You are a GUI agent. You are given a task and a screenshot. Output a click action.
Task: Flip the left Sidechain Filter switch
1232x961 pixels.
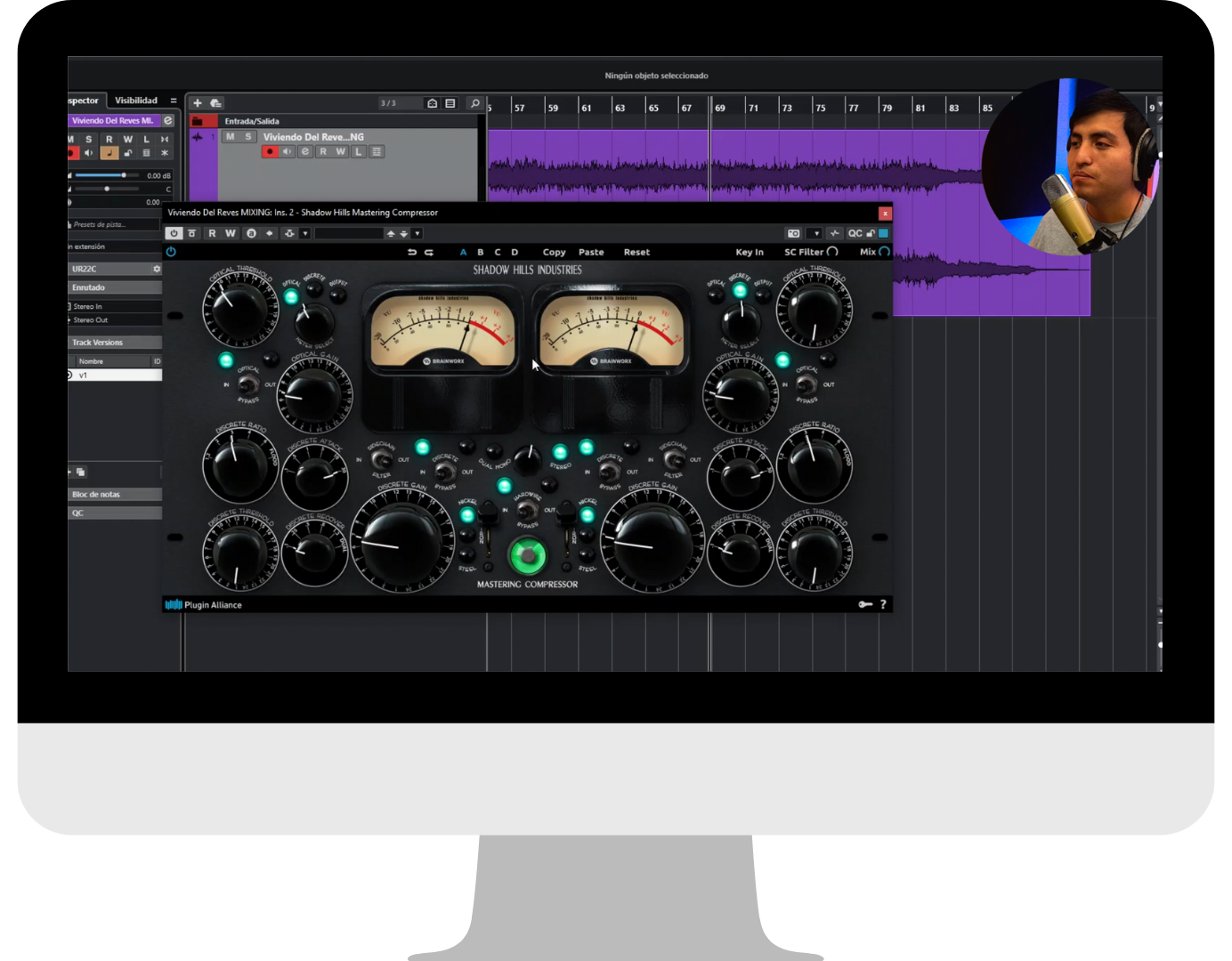(381, 459)
